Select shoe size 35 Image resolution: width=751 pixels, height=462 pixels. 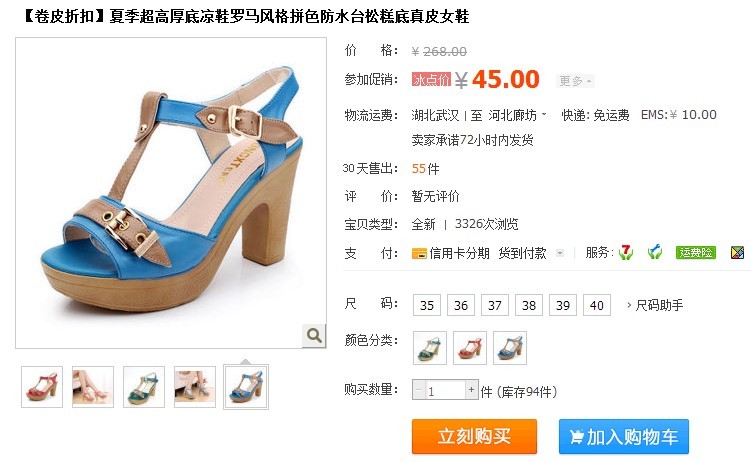click(427, 305)
